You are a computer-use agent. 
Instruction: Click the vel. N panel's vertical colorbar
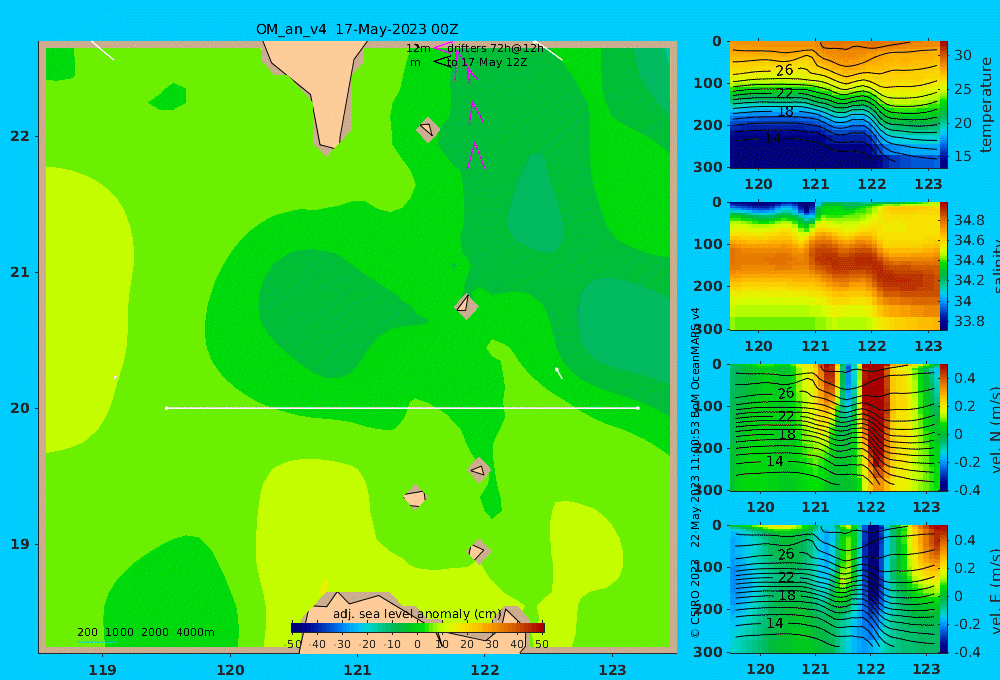pyautogui.click(x=944, y=427)
